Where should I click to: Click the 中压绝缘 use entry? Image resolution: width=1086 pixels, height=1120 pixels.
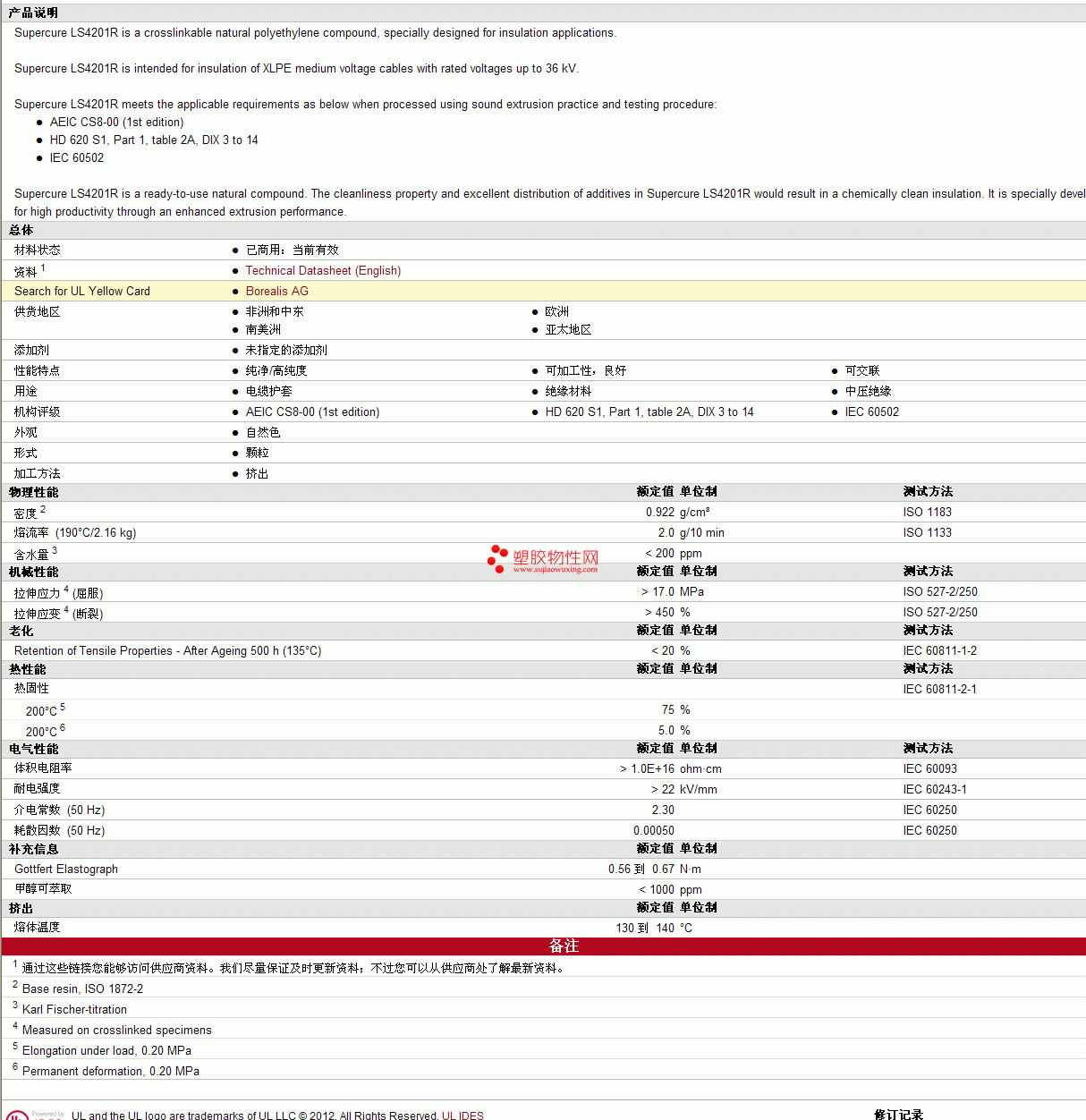pos(869,391)
